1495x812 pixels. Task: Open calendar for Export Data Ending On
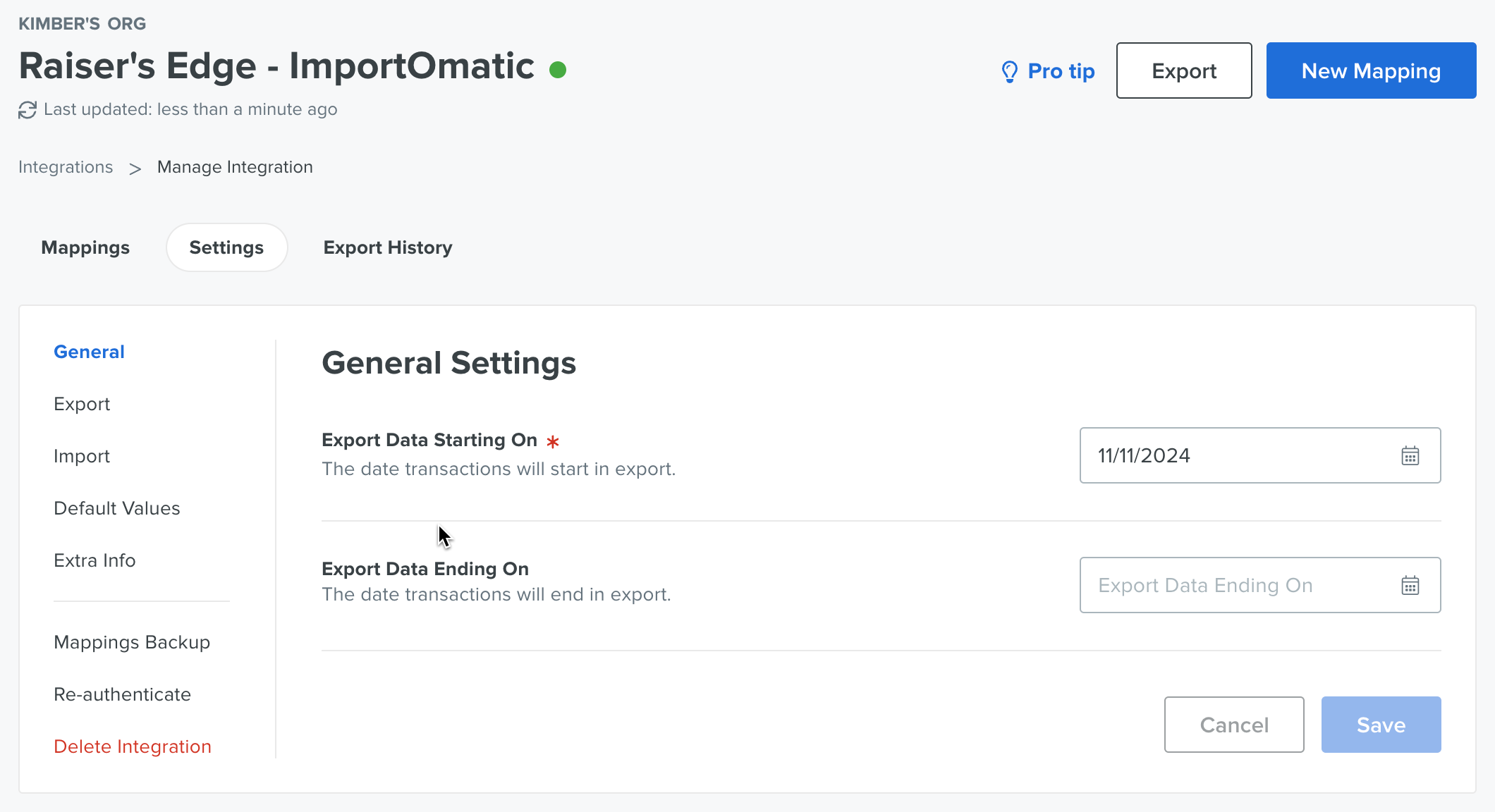pyautogui.click(x=1410, y=586)
